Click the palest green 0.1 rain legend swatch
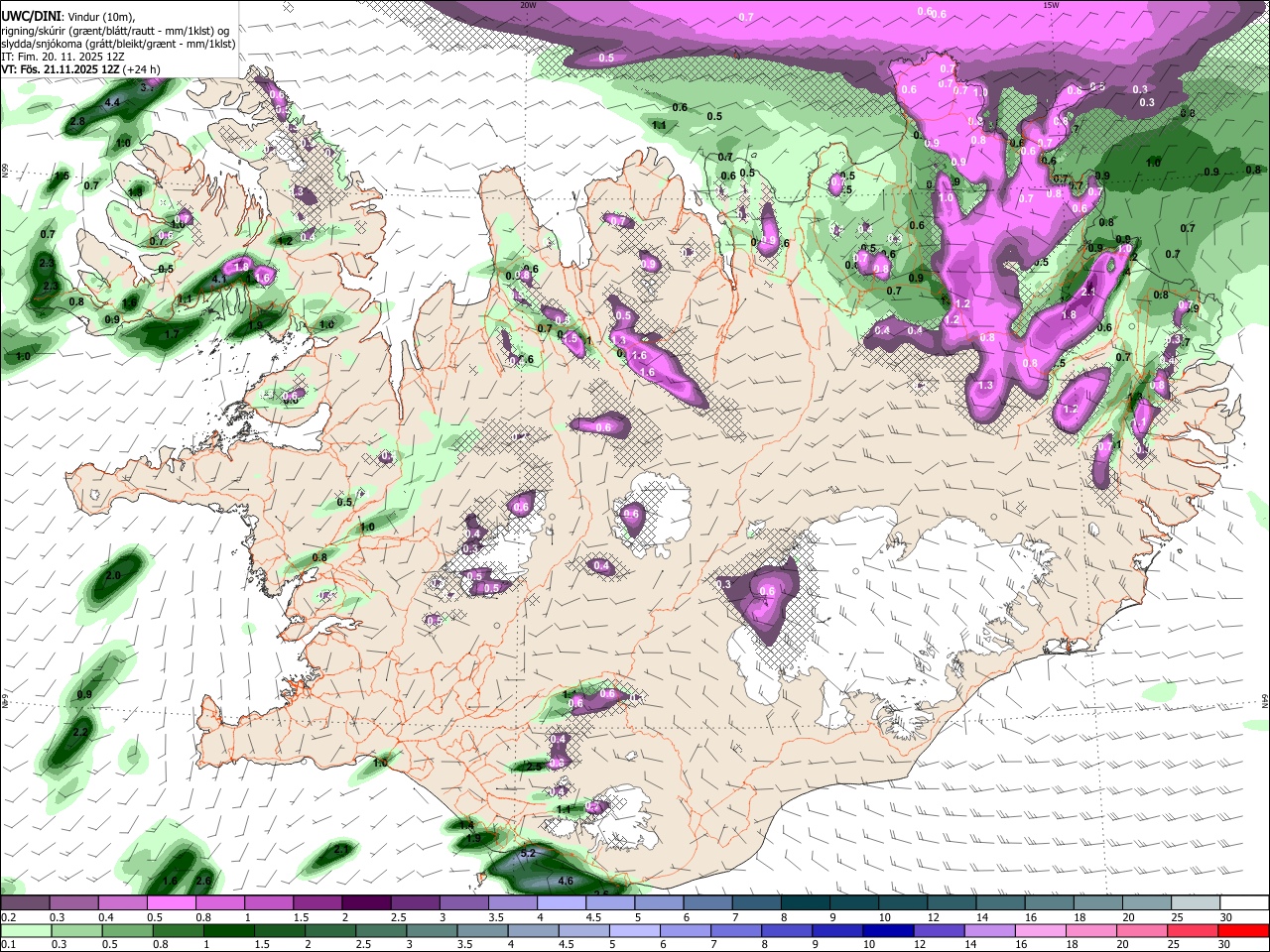1270x952 pixels. click(x=27, y=930)
